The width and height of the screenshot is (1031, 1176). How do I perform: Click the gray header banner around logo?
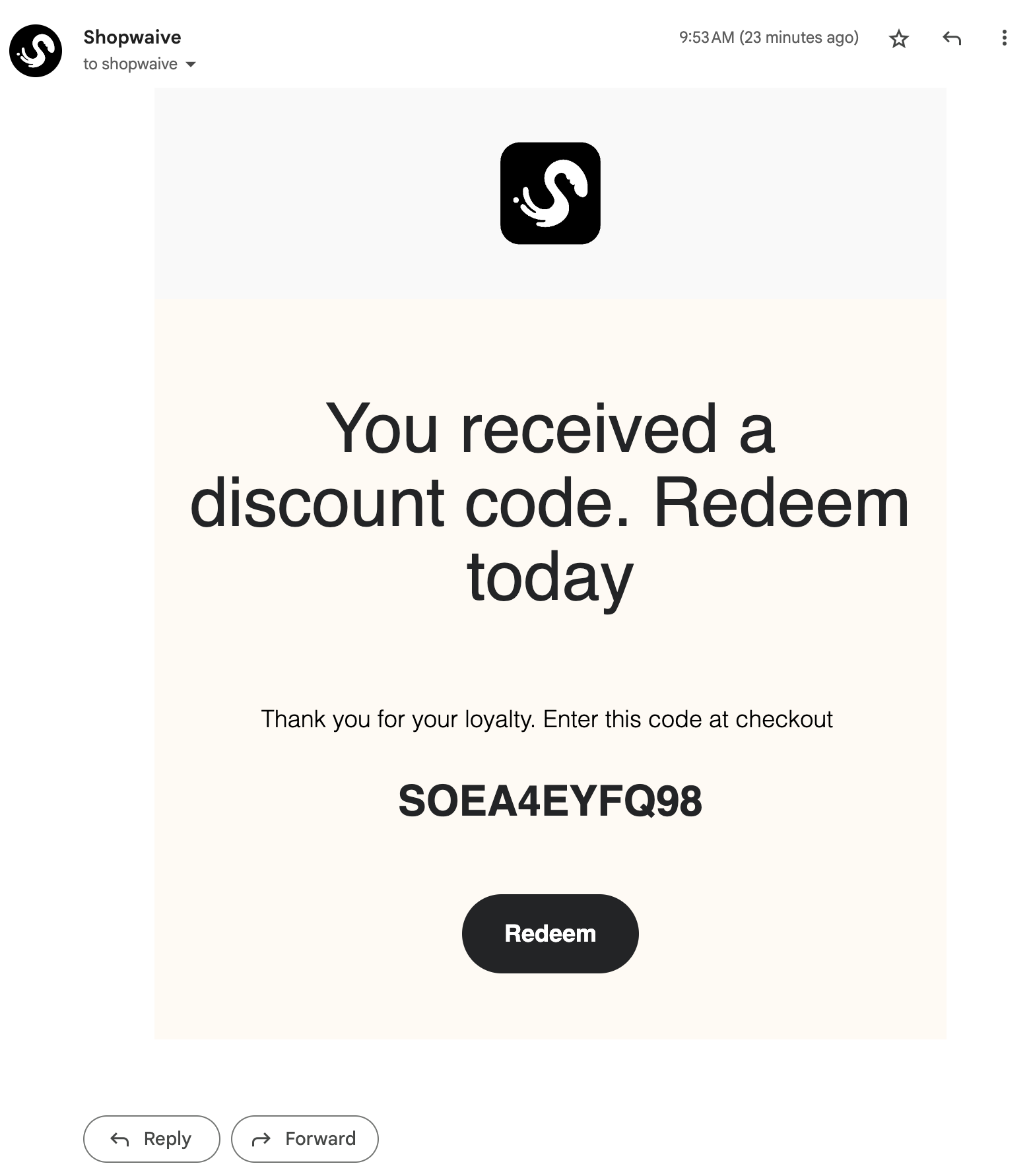[550, 193]
